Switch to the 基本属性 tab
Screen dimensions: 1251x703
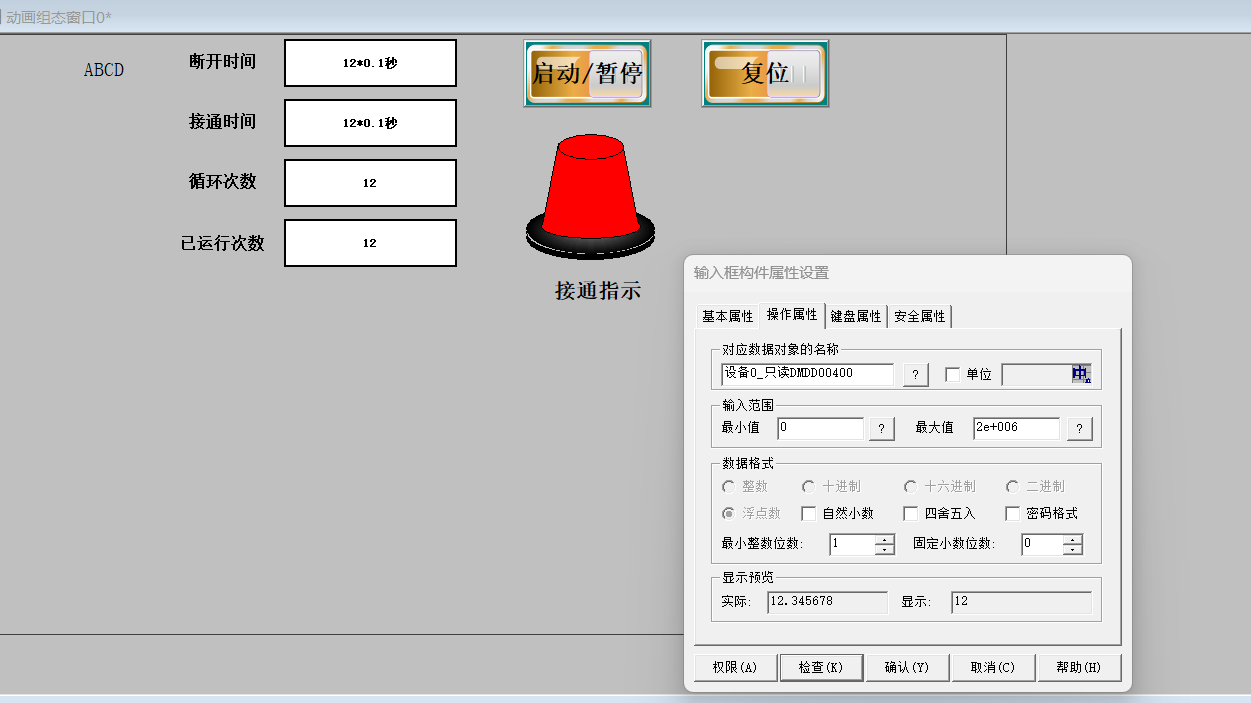coord(727,316)
